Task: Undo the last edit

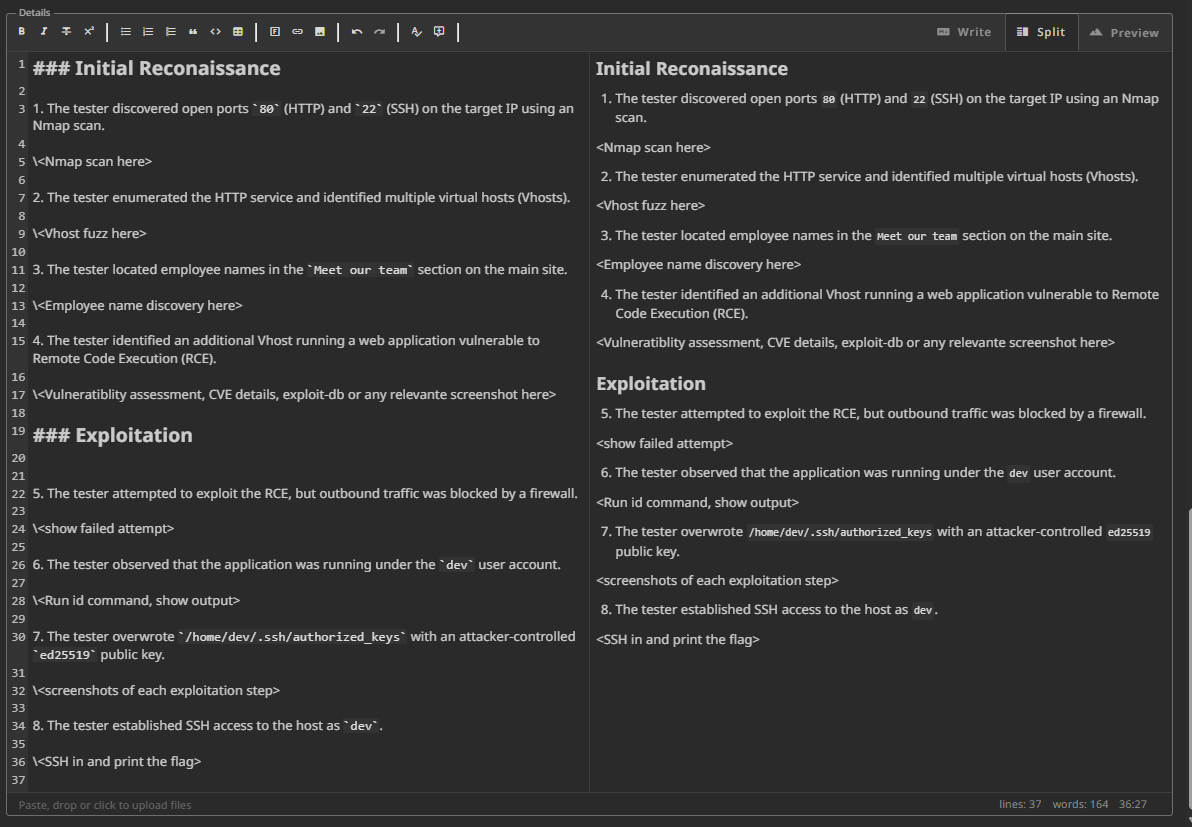Action: tap(357, 32)
